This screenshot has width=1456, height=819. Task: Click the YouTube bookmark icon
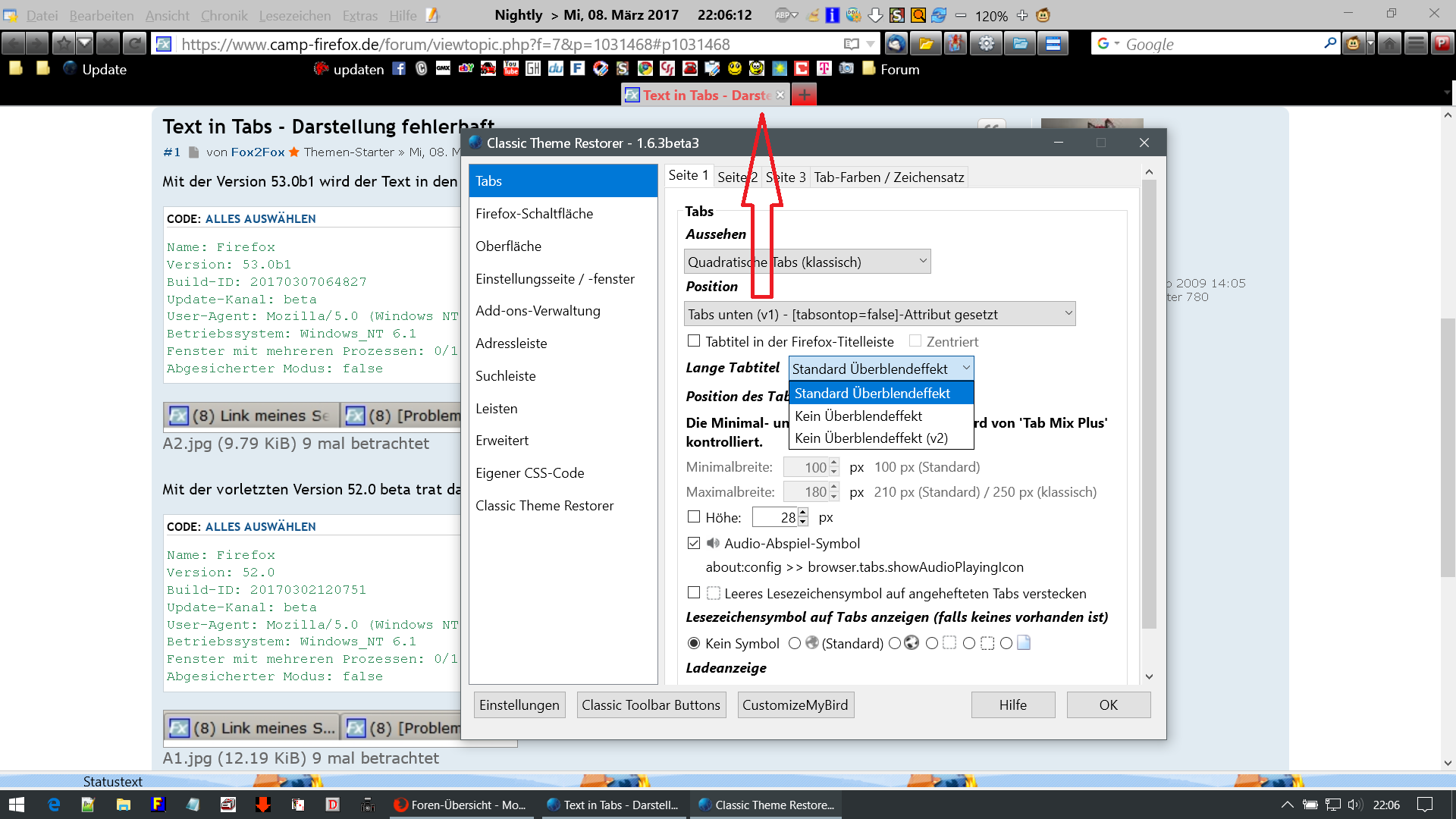[x=511, y=69]
